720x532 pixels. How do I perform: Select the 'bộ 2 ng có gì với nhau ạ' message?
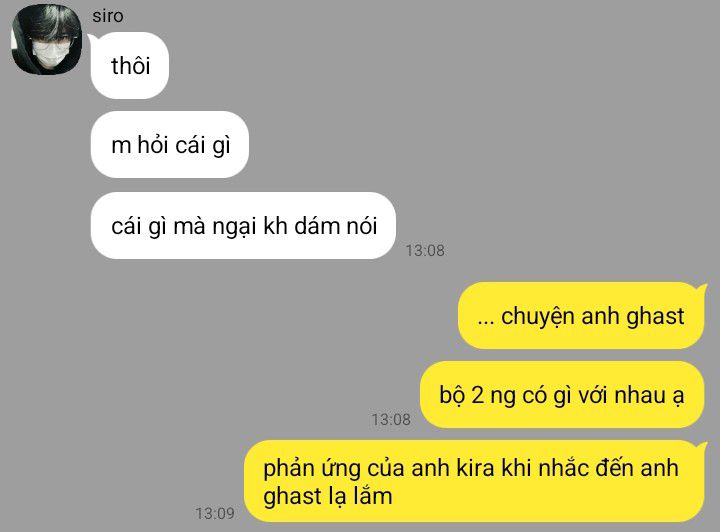(562, 395)
